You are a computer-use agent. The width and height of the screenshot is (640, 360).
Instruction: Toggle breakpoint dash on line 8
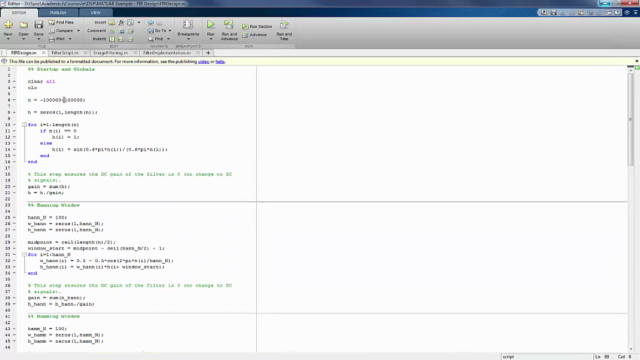14,112
